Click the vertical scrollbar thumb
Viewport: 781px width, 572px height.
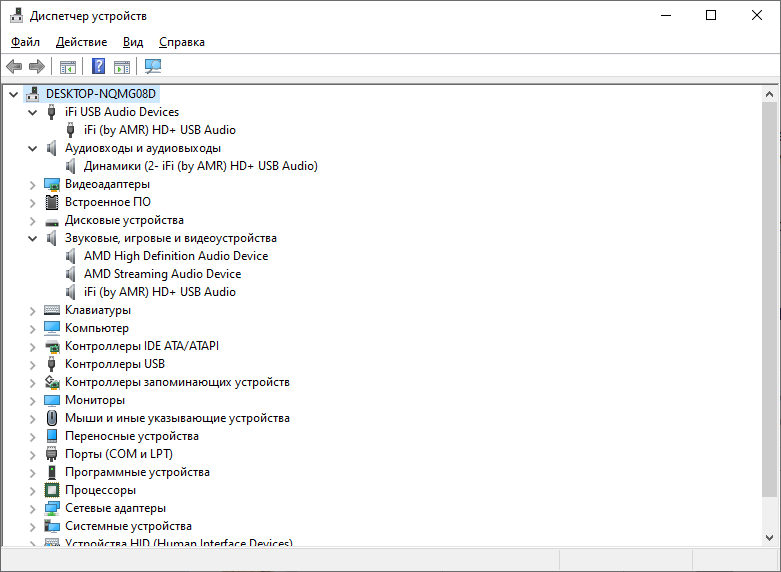pyautogui.click(x=770, y=299)
